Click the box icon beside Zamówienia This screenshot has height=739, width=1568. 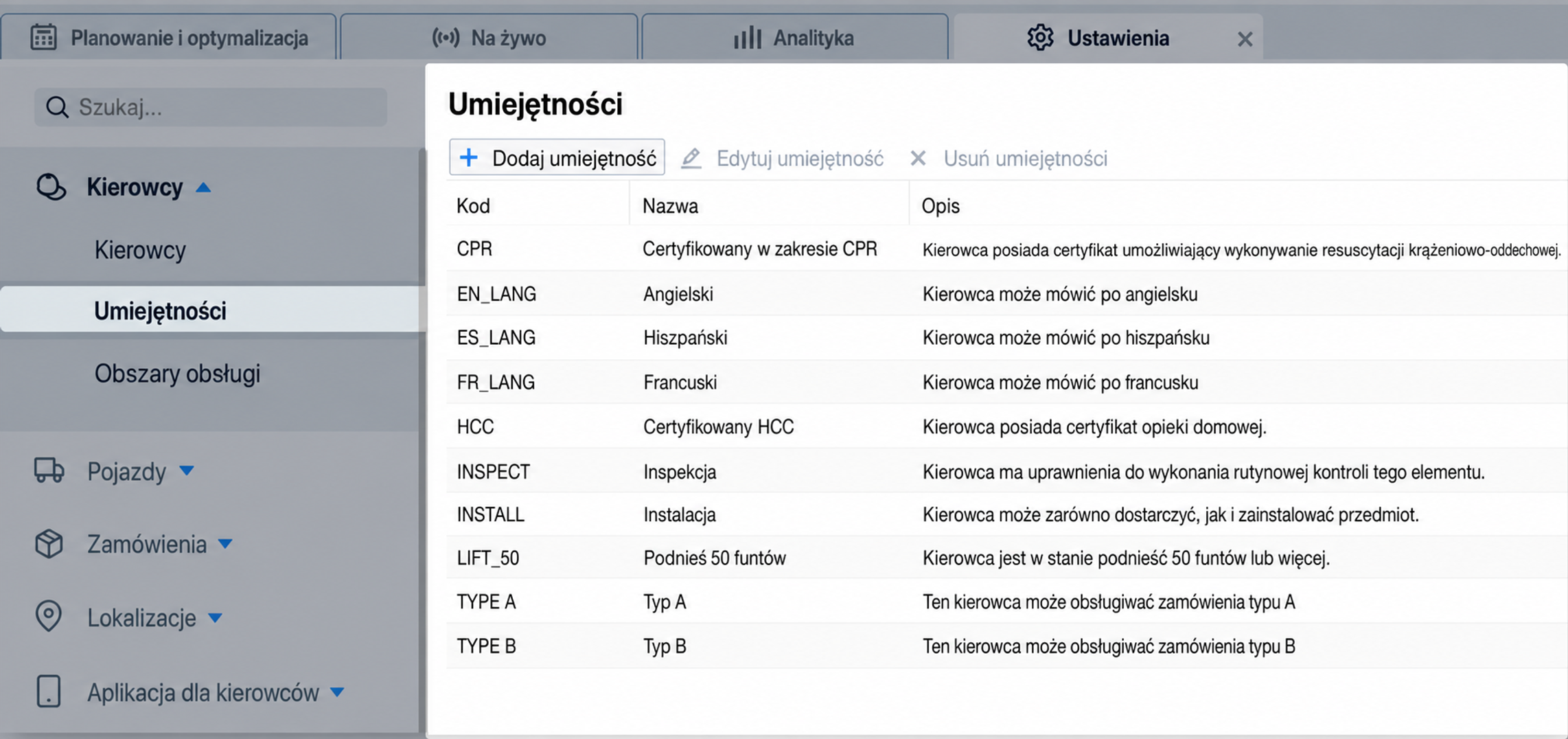pyautogui.click(x=49, y=544)
